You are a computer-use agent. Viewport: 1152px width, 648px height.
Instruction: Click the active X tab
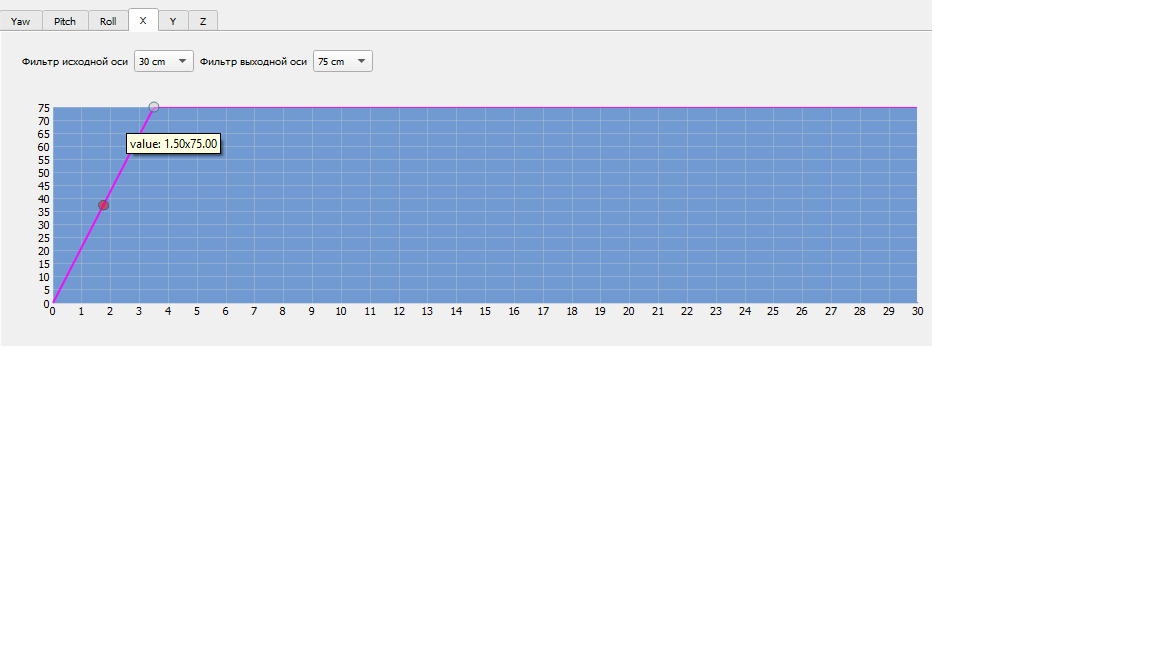143,20
